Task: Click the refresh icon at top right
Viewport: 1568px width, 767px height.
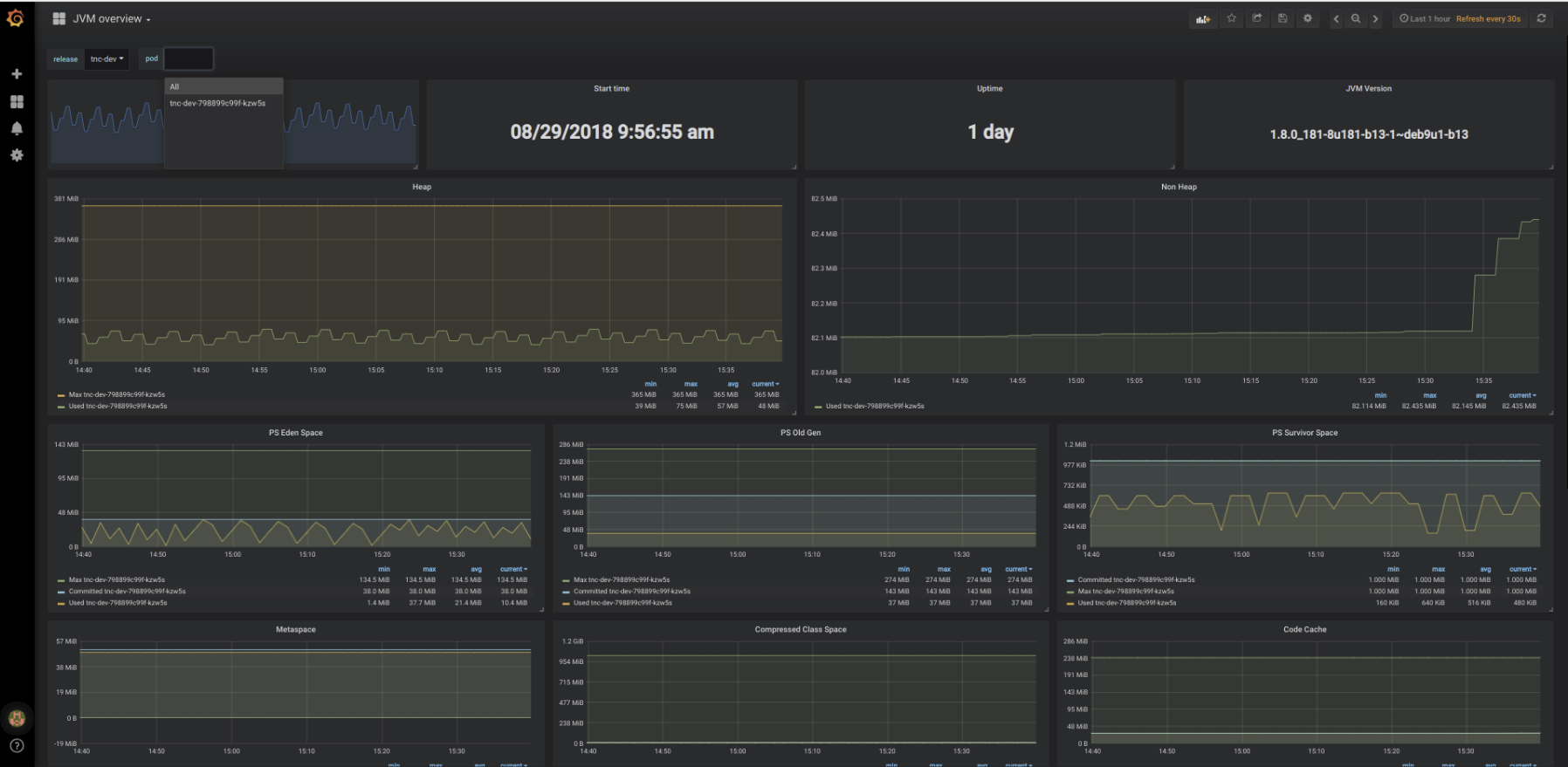Action: (x=1541, y=18)
